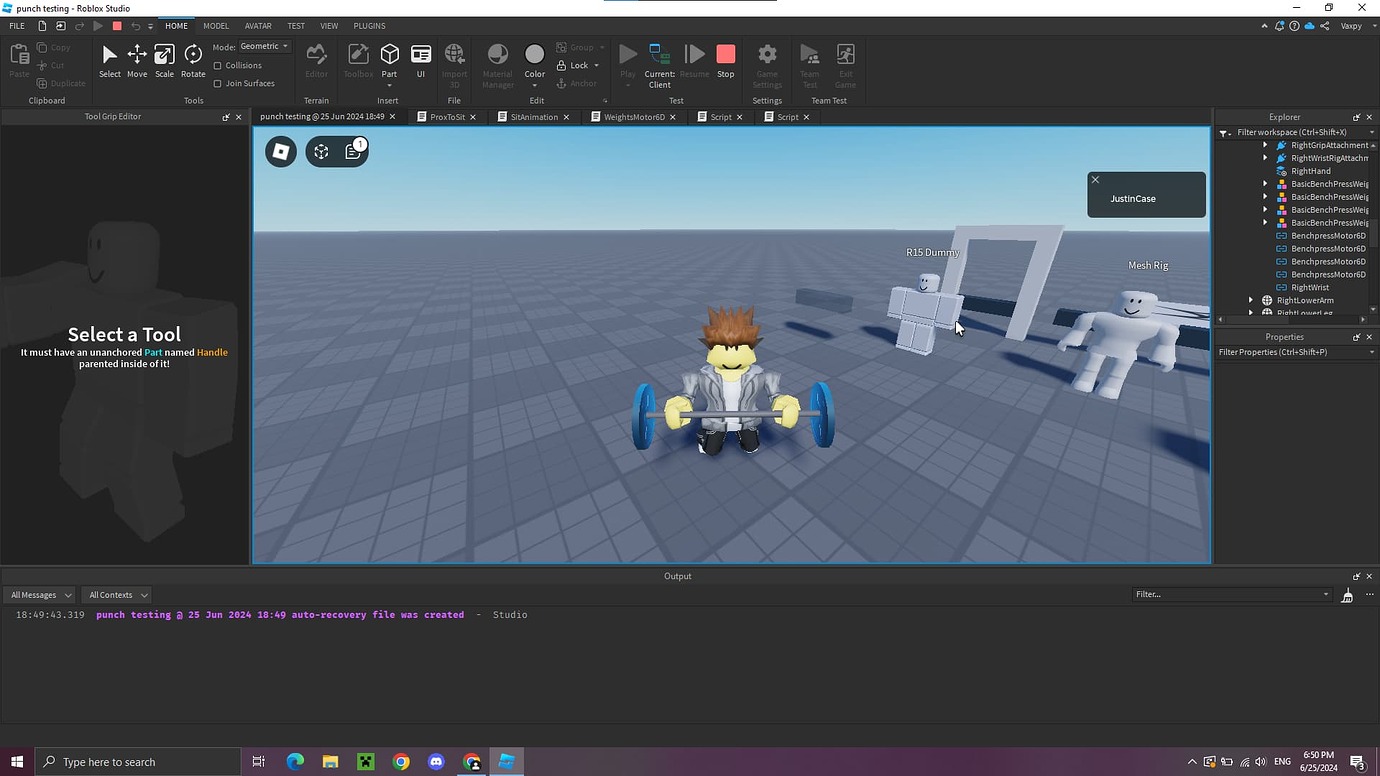Click the Color tool icon

534,55
